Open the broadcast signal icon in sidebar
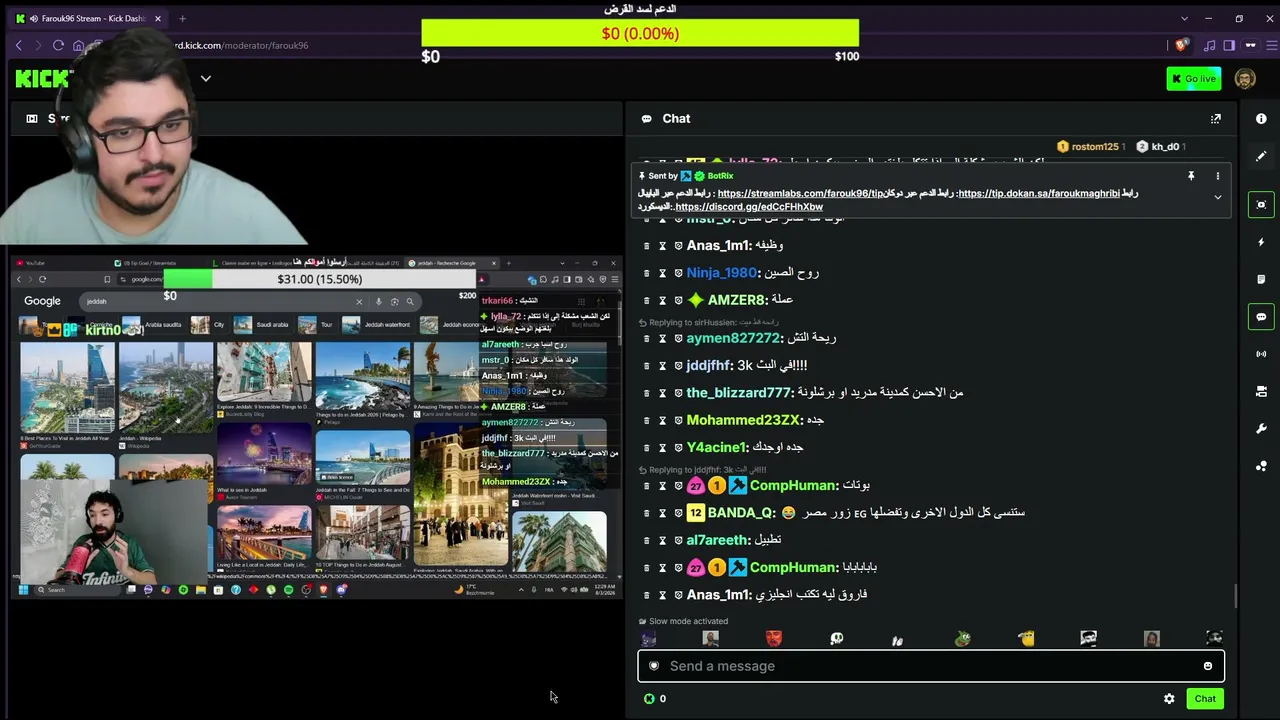 (x=1261, y=354)
